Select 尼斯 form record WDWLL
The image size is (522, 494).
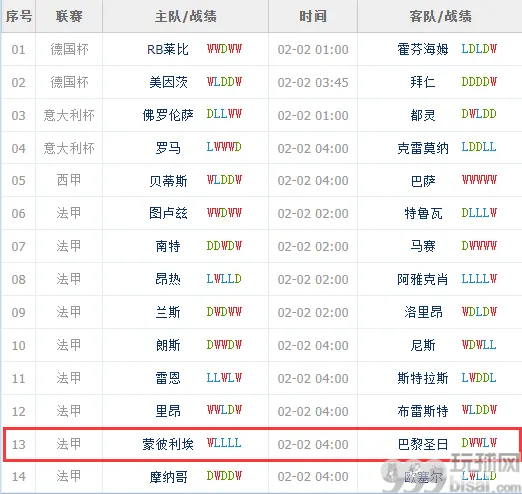(479, 344)
